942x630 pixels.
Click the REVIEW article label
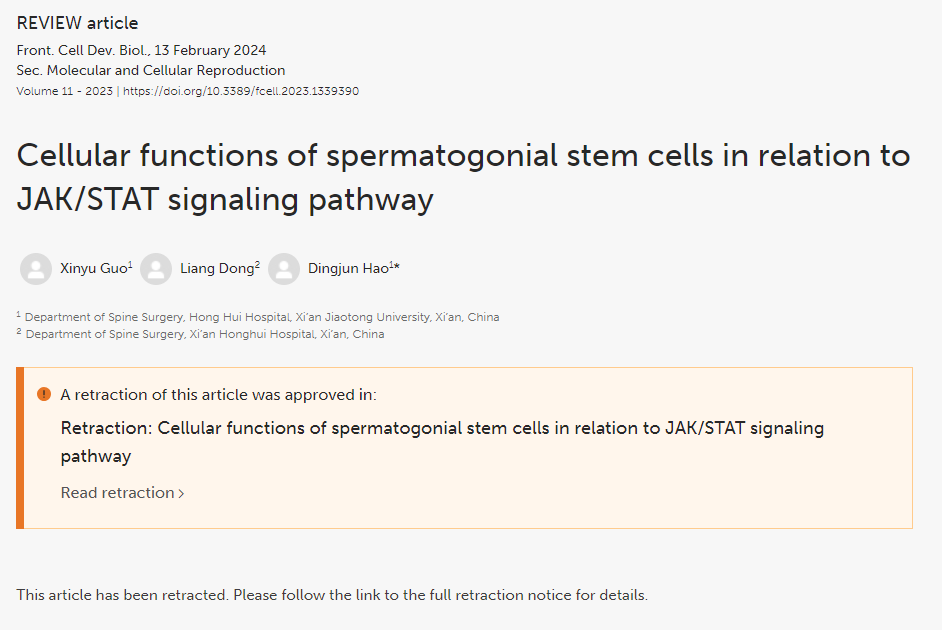point(77,23)
